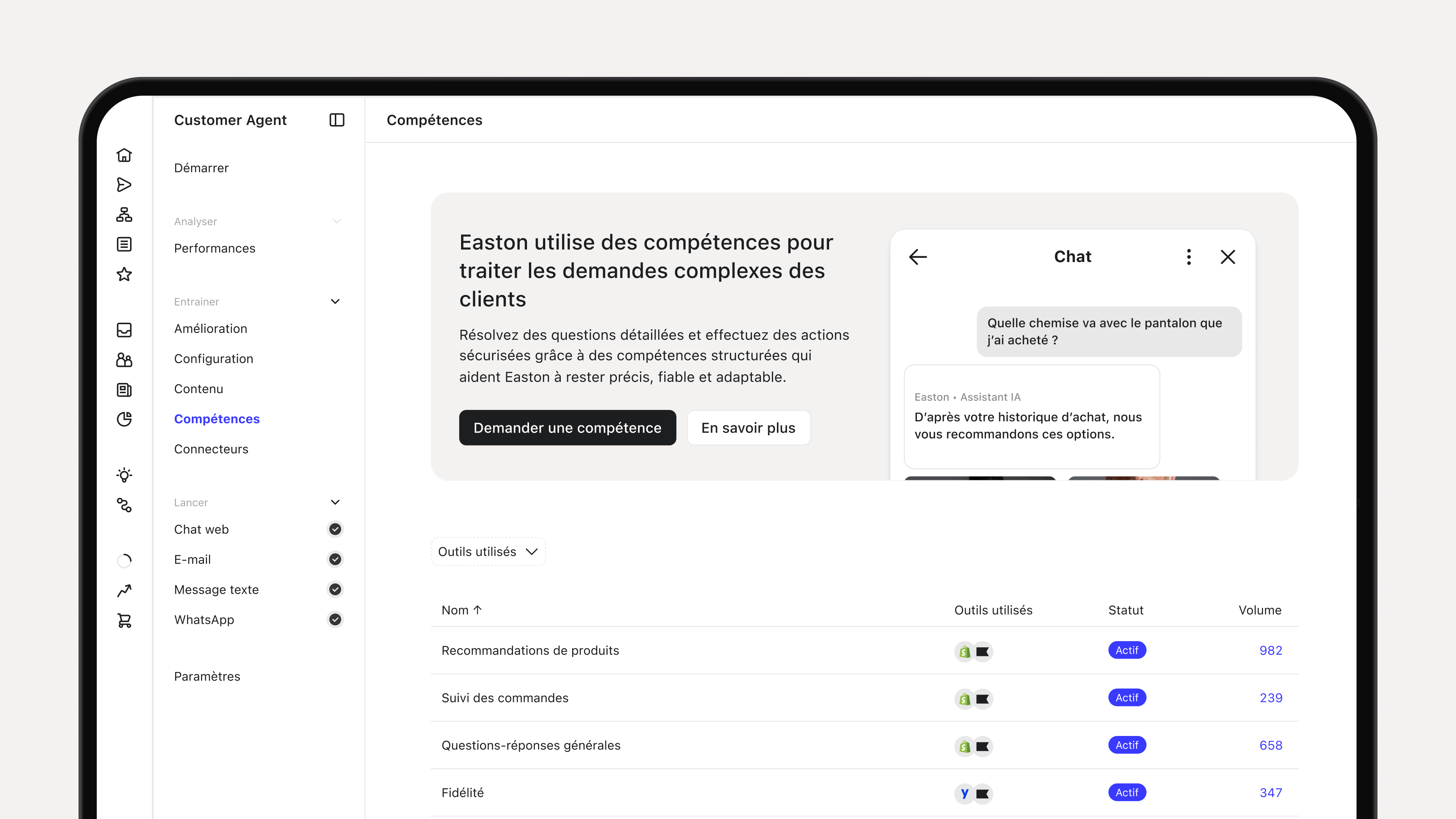Click Actif badge for Recommandations de produits

[1127, 650]
